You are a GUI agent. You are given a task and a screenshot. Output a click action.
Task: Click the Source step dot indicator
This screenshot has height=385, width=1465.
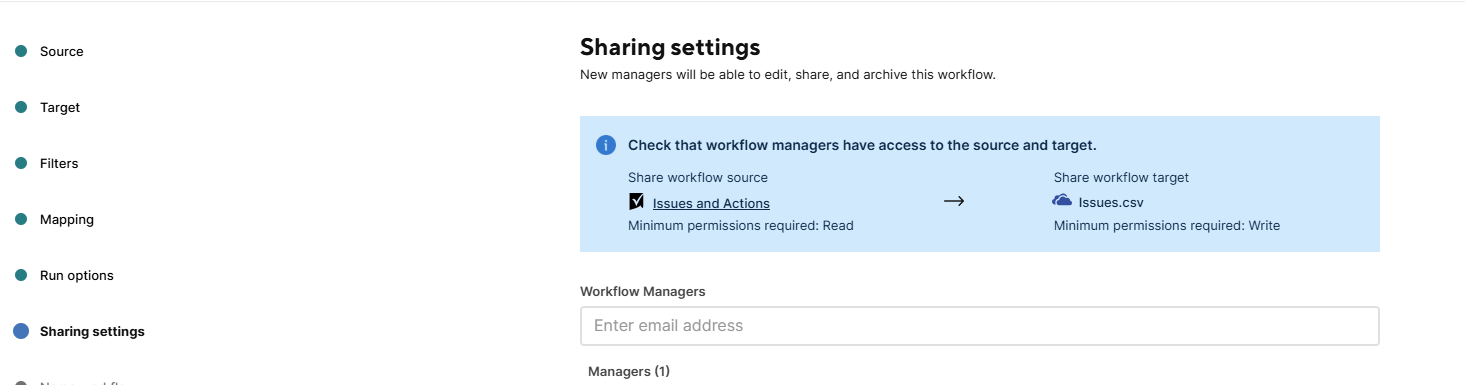[x=21, y=51]
